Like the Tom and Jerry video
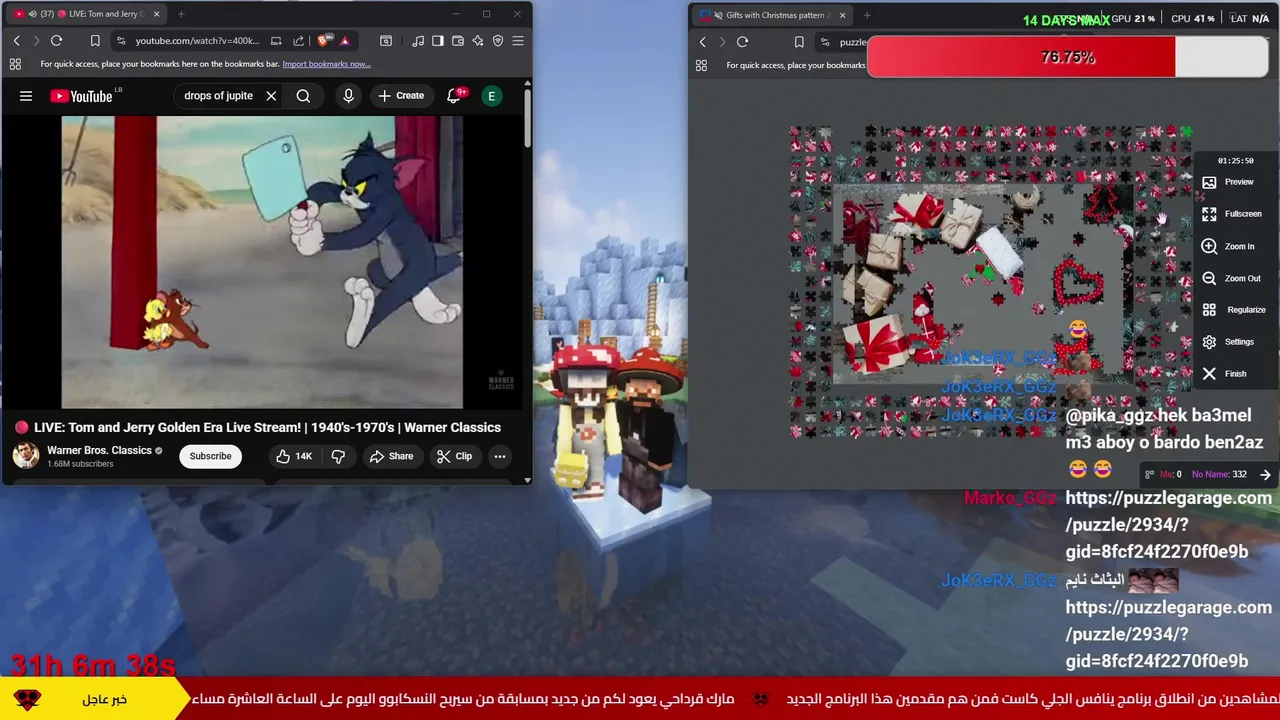The width and height of the screenshot is (1280, 720). point(294,456)
